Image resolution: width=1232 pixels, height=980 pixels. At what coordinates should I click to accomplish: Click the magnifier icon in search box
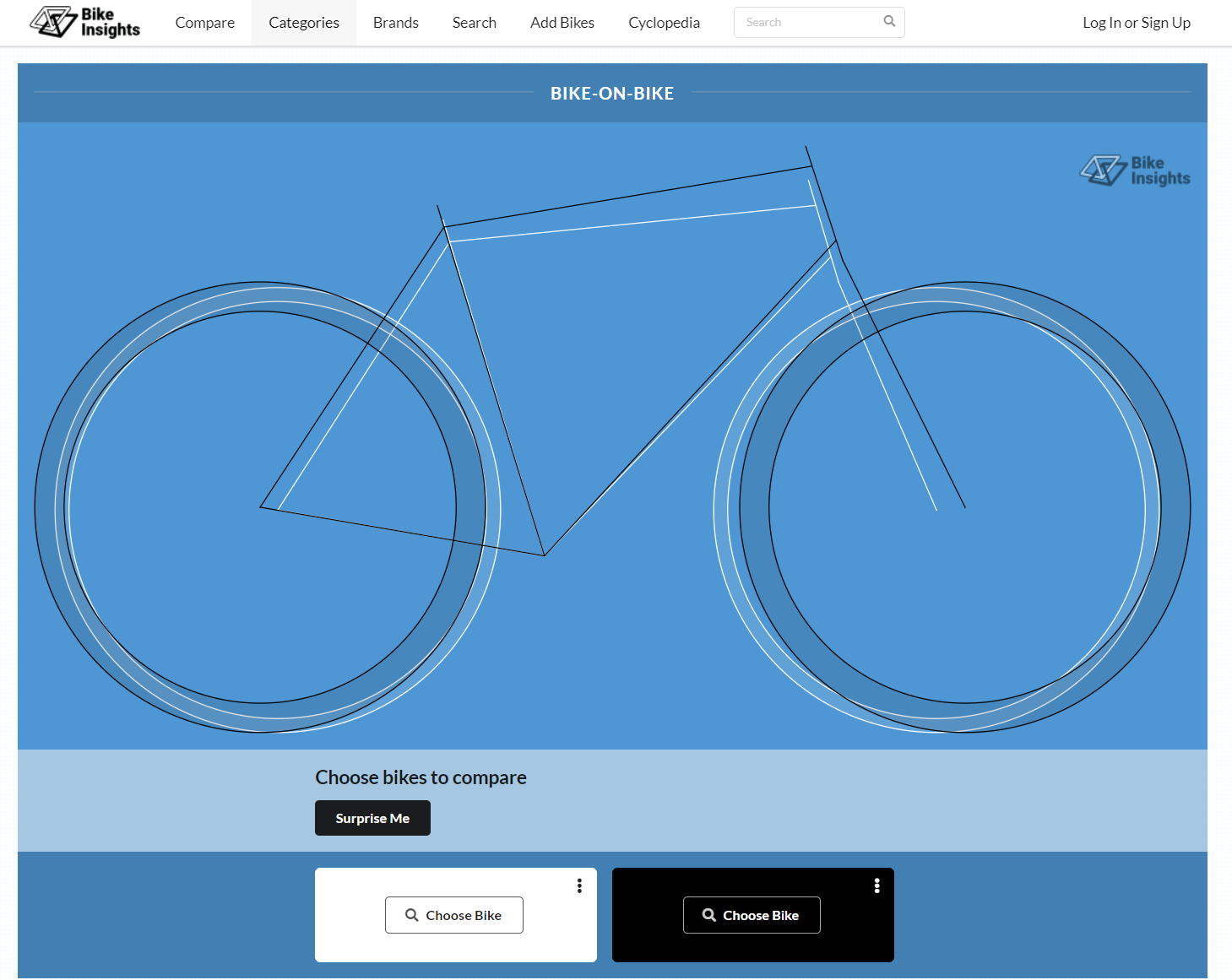(x=889, y=21)
